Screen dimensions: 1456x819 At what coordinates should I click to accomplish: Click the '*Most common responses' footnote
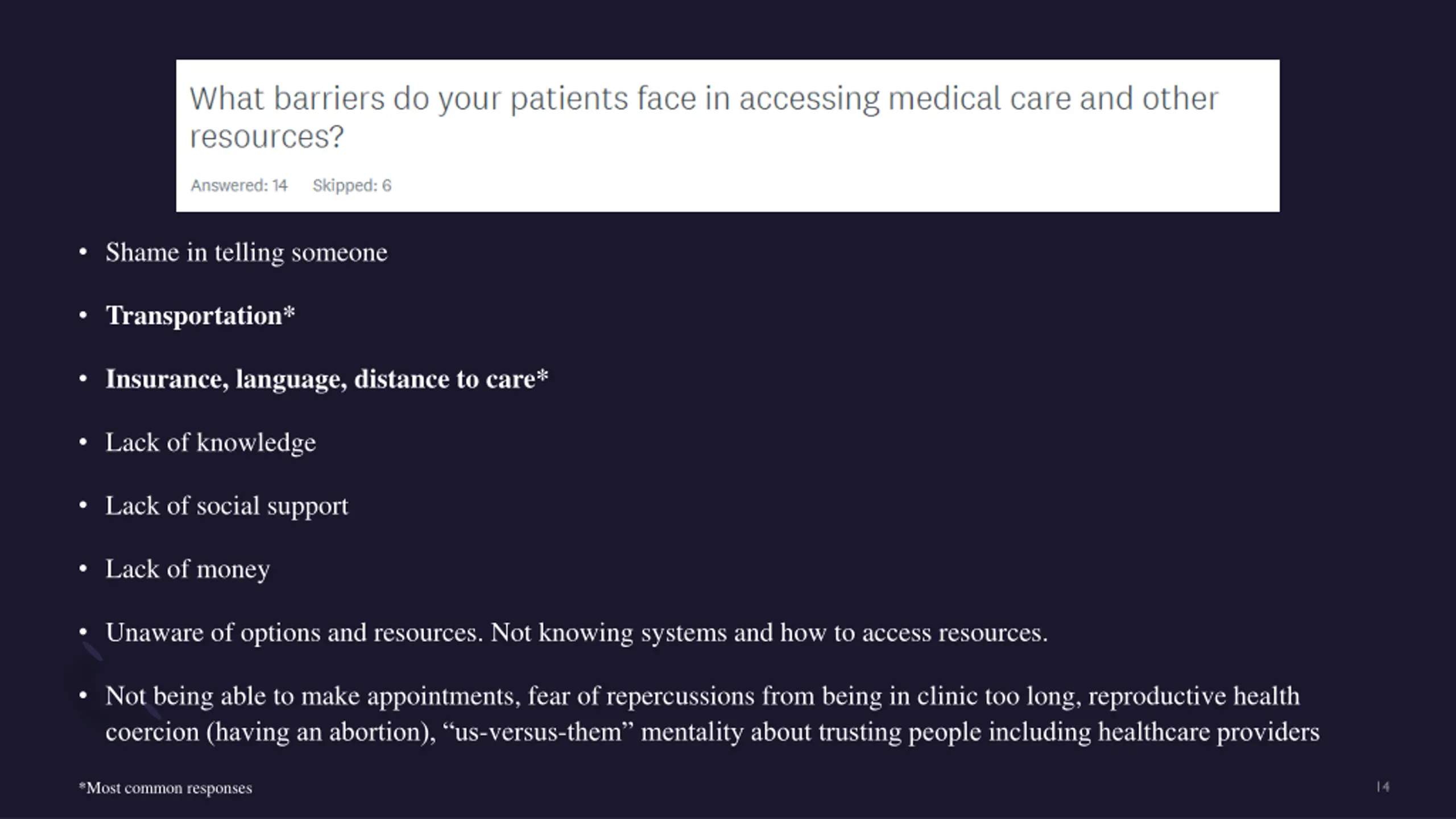(166, 788)
